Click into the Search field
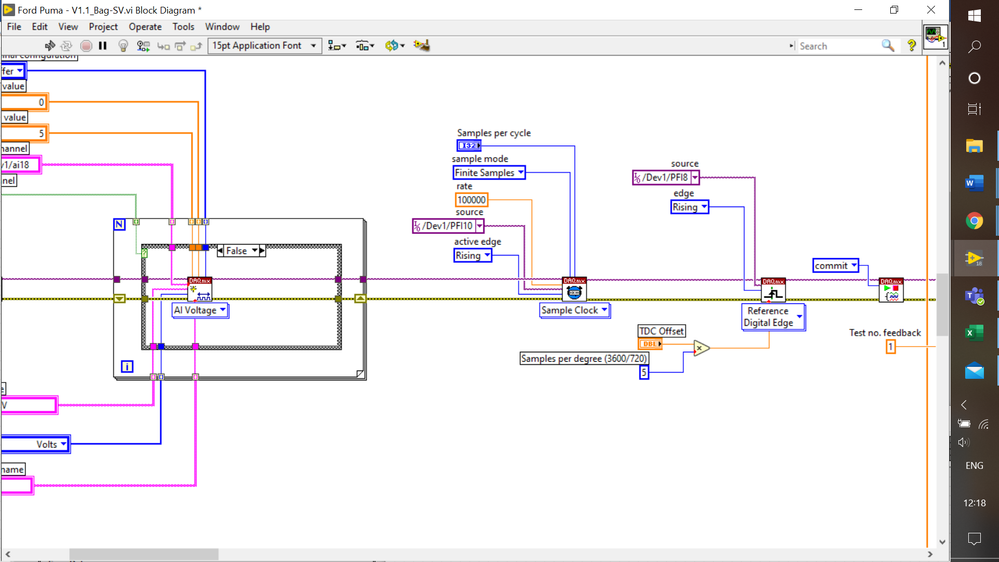 pos(838,46)
